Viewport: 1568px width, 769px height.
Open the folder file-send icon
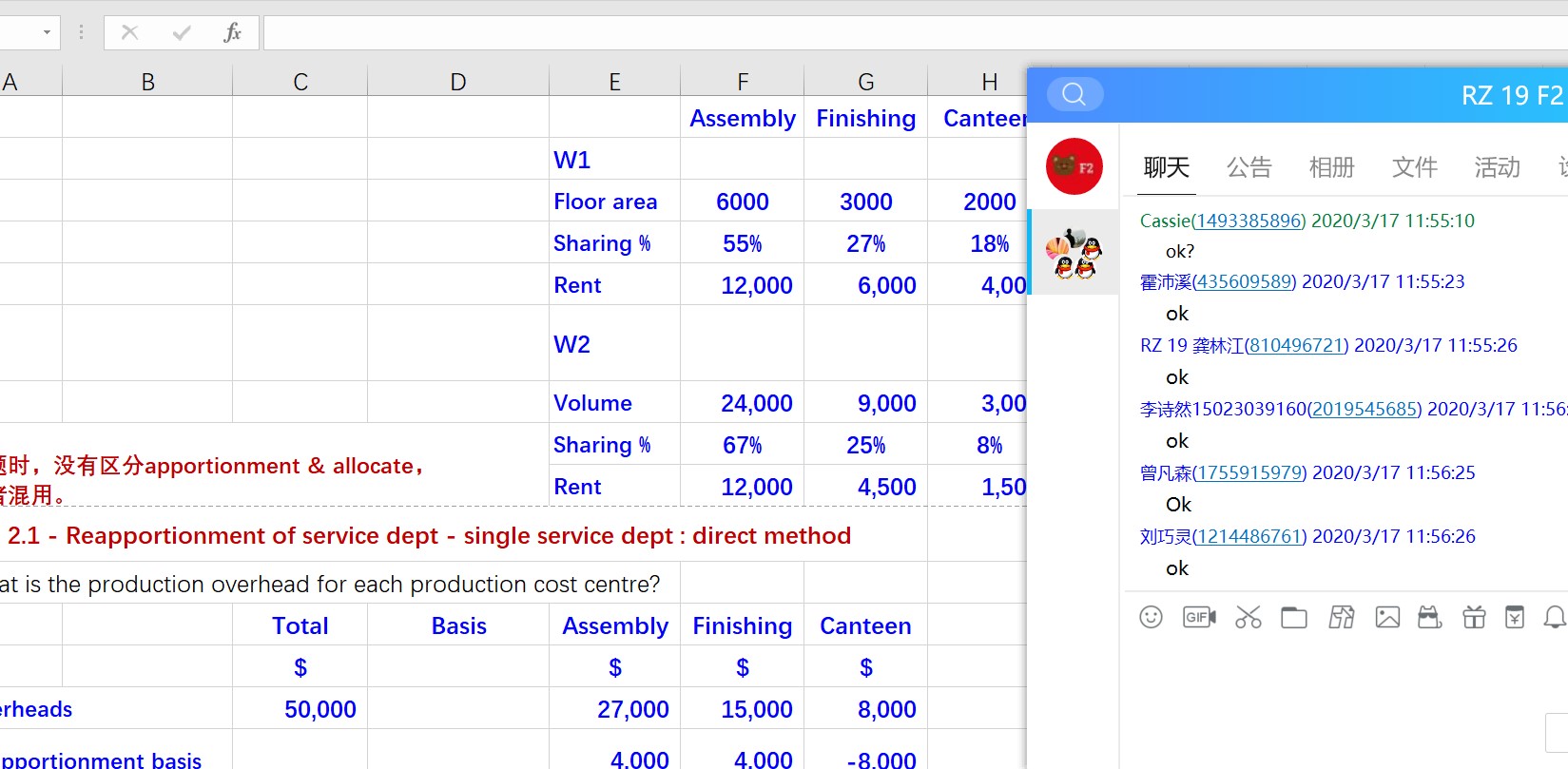1293,618
